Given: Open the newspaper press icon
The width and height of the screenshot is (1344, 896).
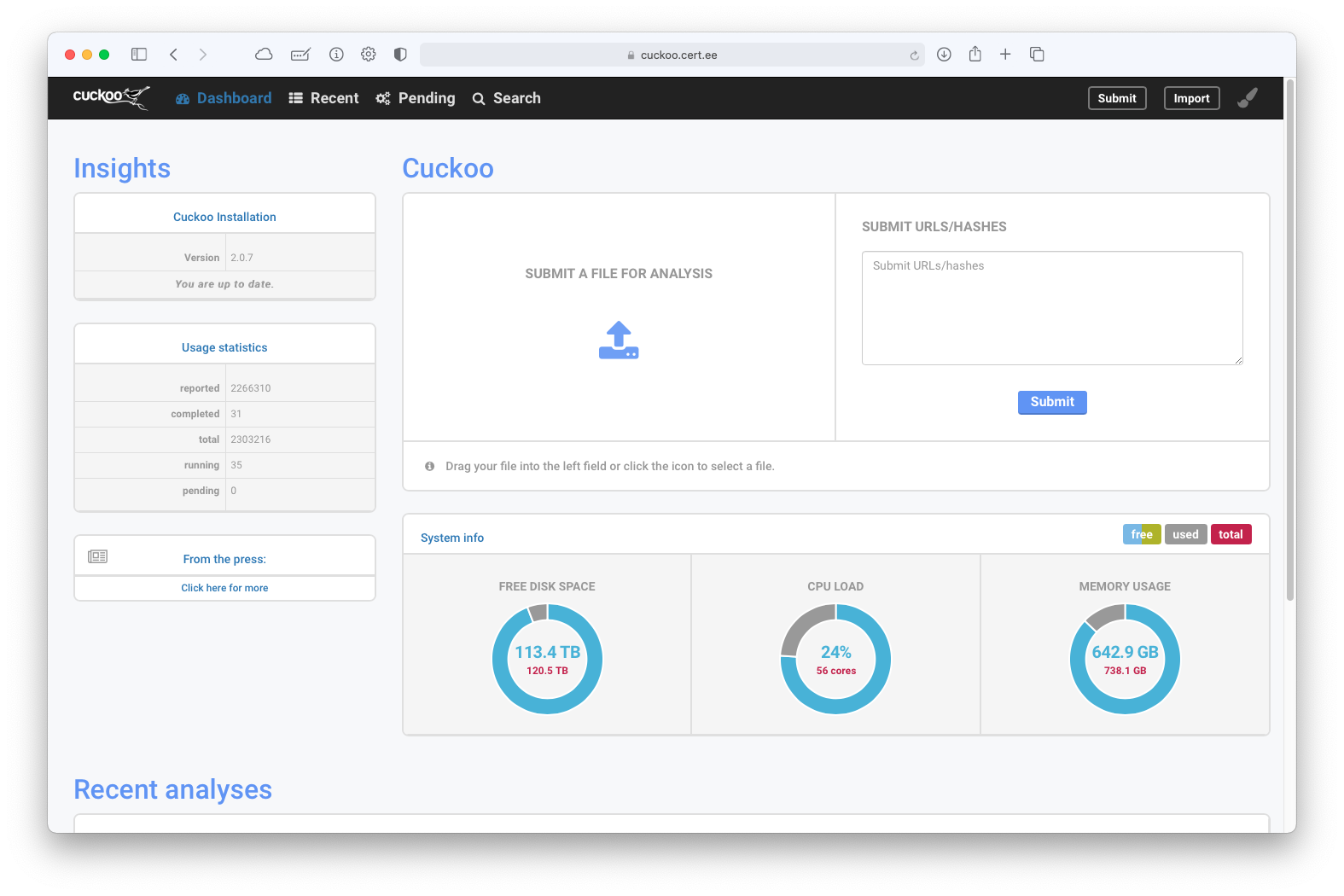Looking at the screenshot, I should coord(98,556).
